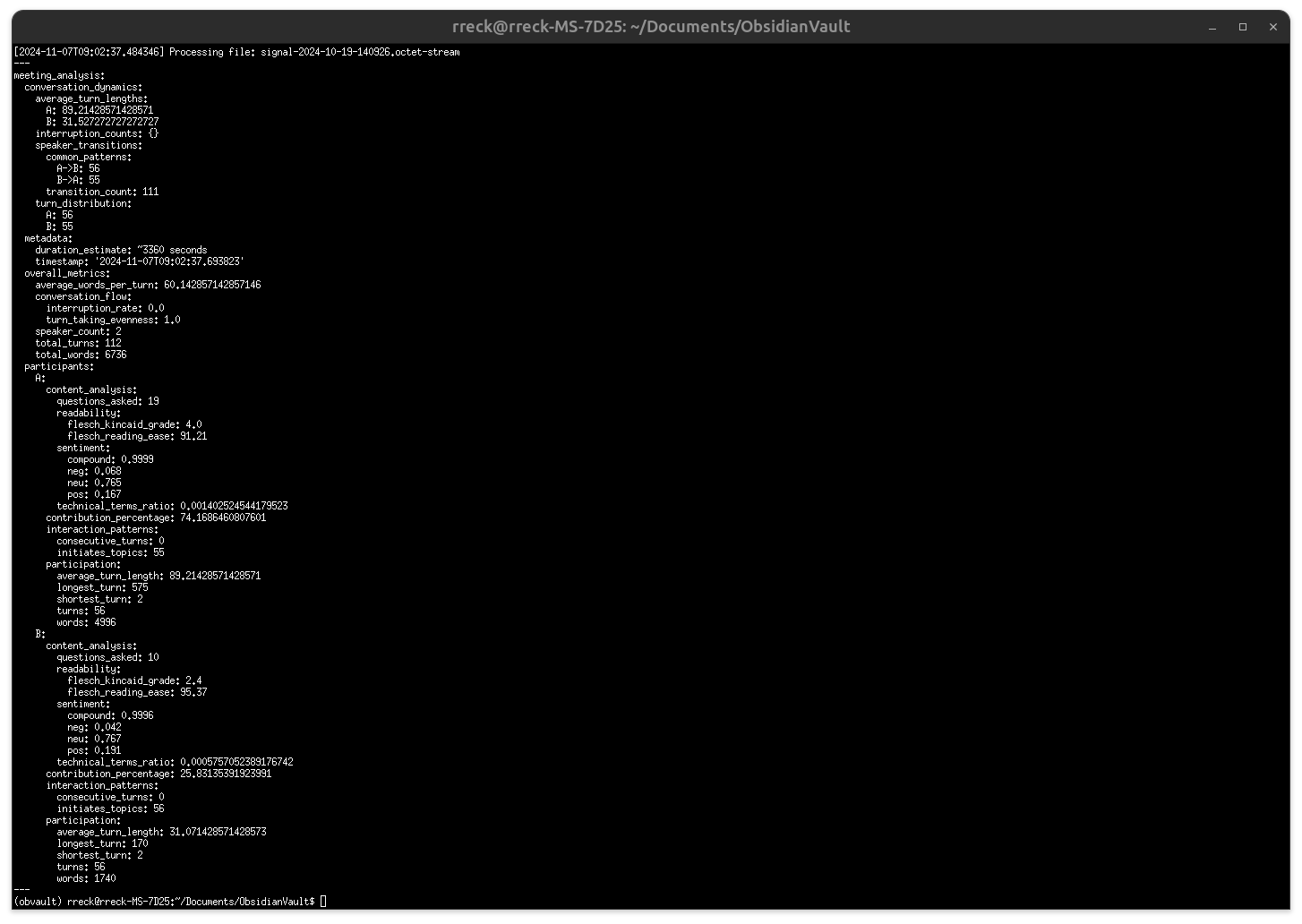The width and height of the screenshot is (1302, 924).
Task: Click longest_turn: 575 line
Action: pyautogui.click(x=102, y=587)
